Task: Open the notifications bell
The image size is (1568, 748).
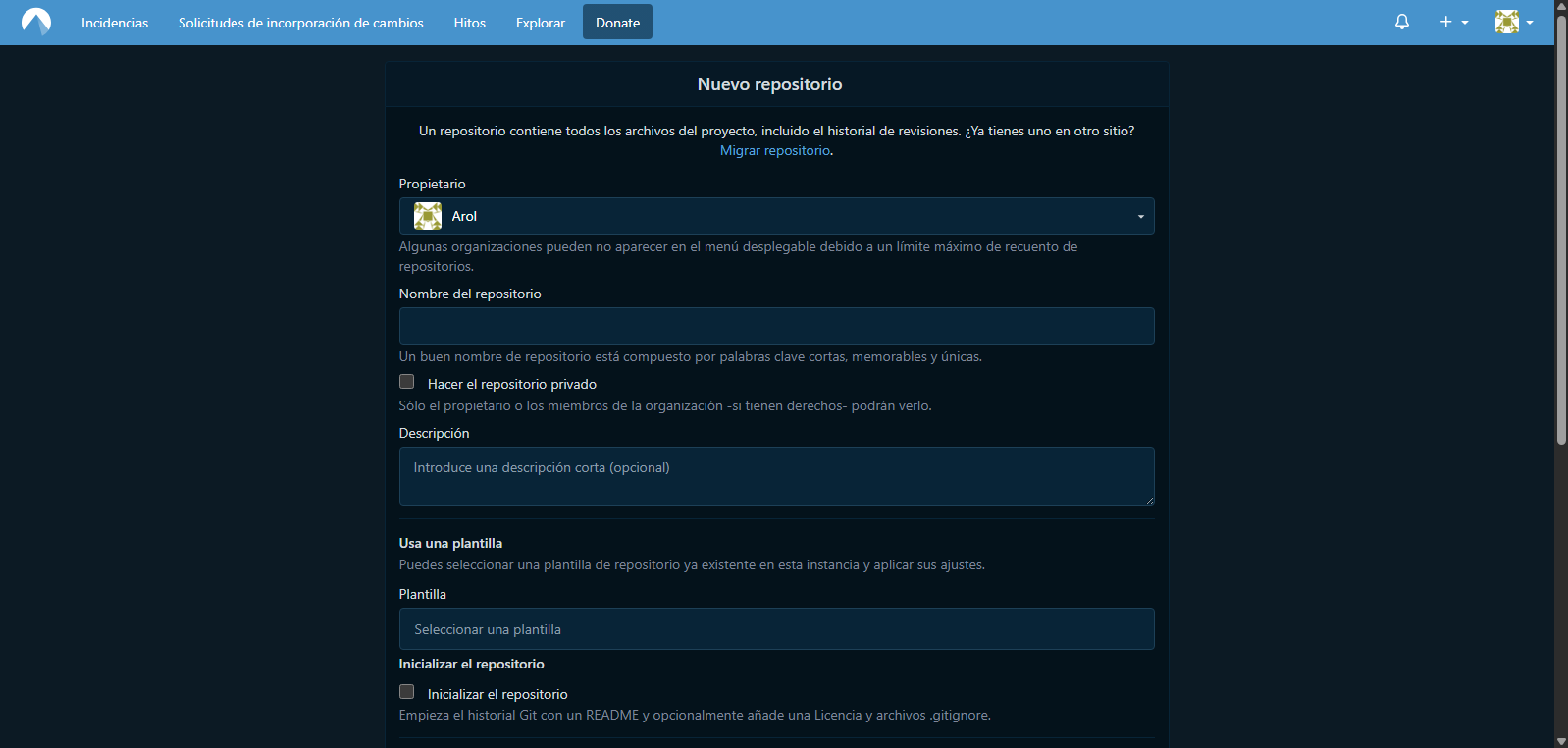Action: 1402,22
